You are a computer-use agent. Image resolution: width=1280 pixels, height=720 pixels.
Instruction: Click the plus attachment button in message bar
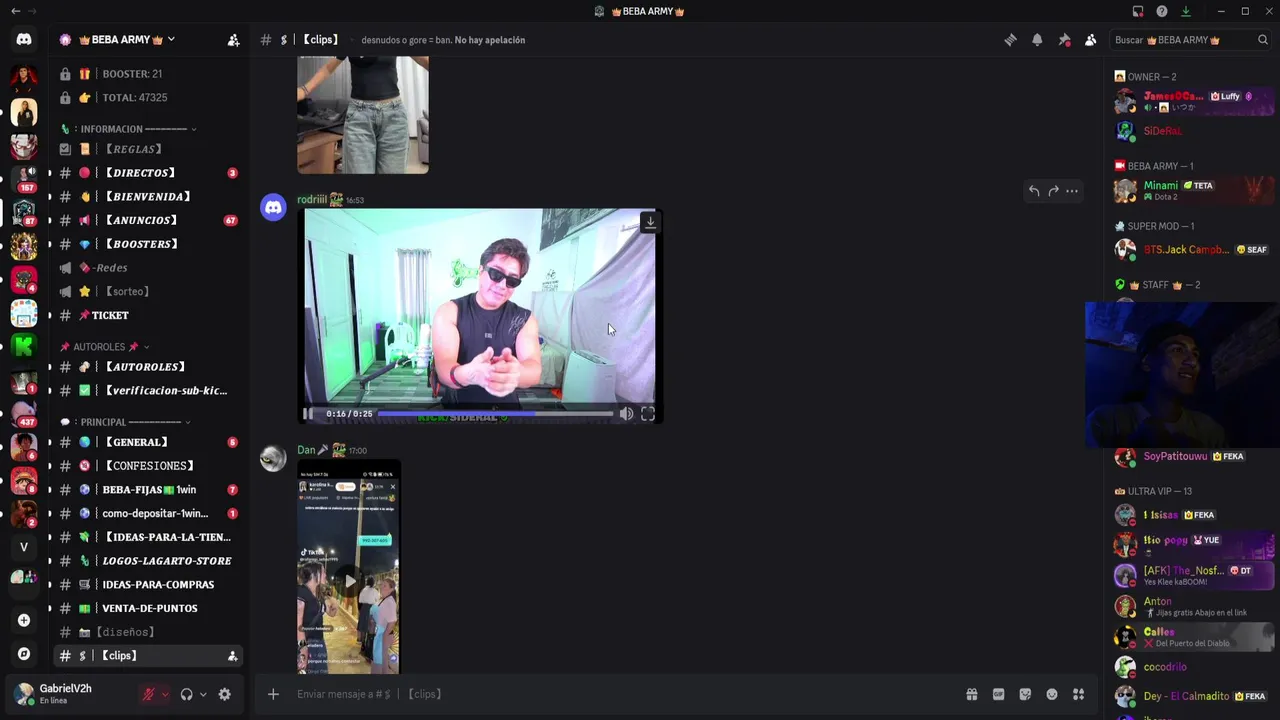click(273, 694)
